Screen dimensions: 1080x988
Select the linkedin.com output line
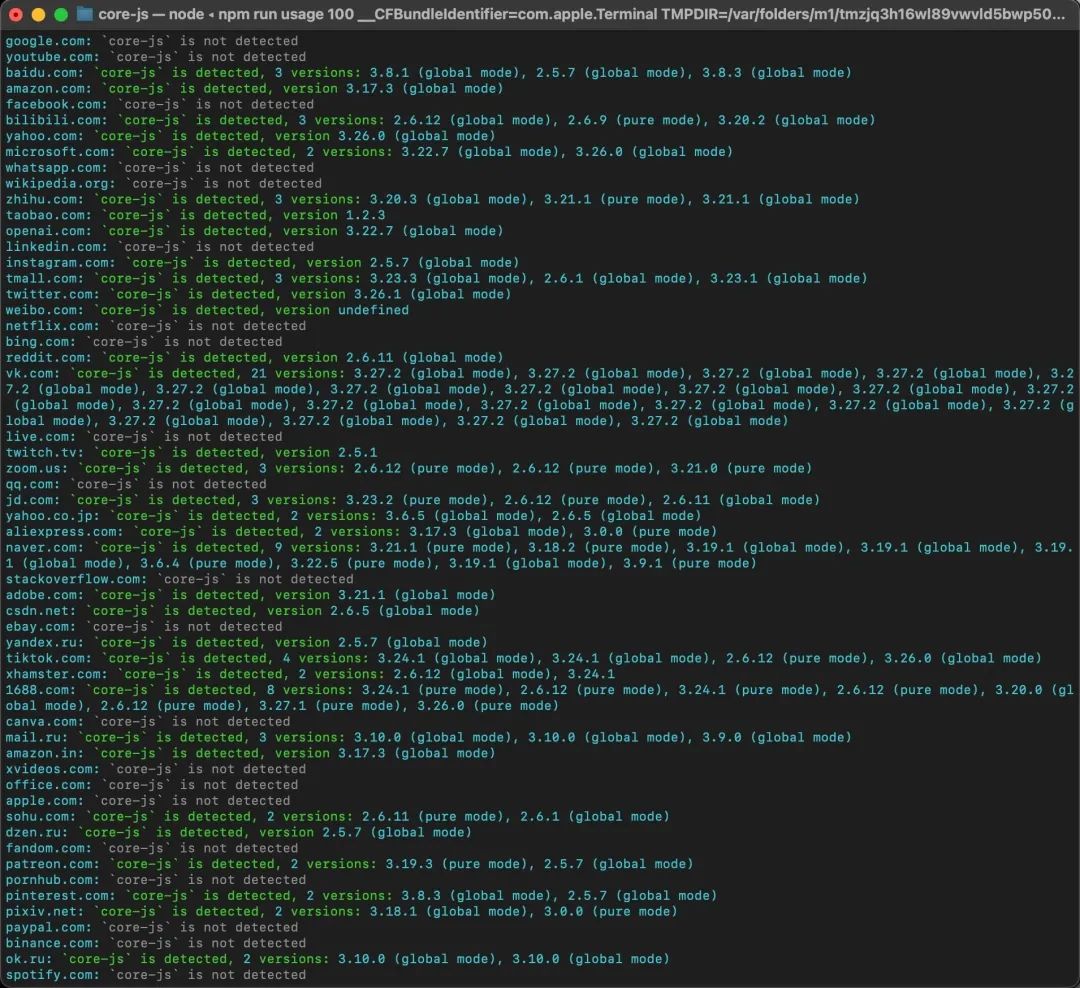[x=160, y=247]
